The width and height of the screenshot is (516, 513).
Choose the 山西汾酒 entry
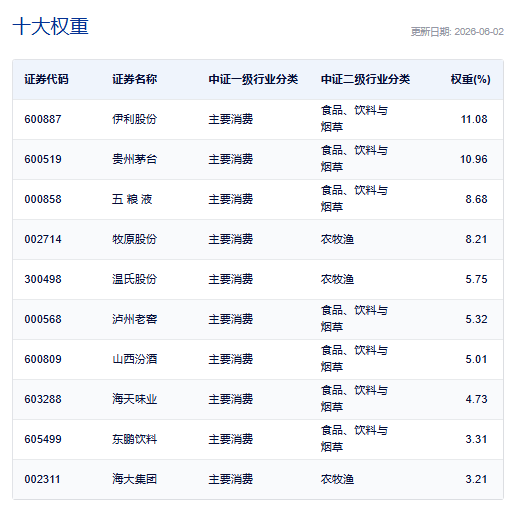(134, 359)
